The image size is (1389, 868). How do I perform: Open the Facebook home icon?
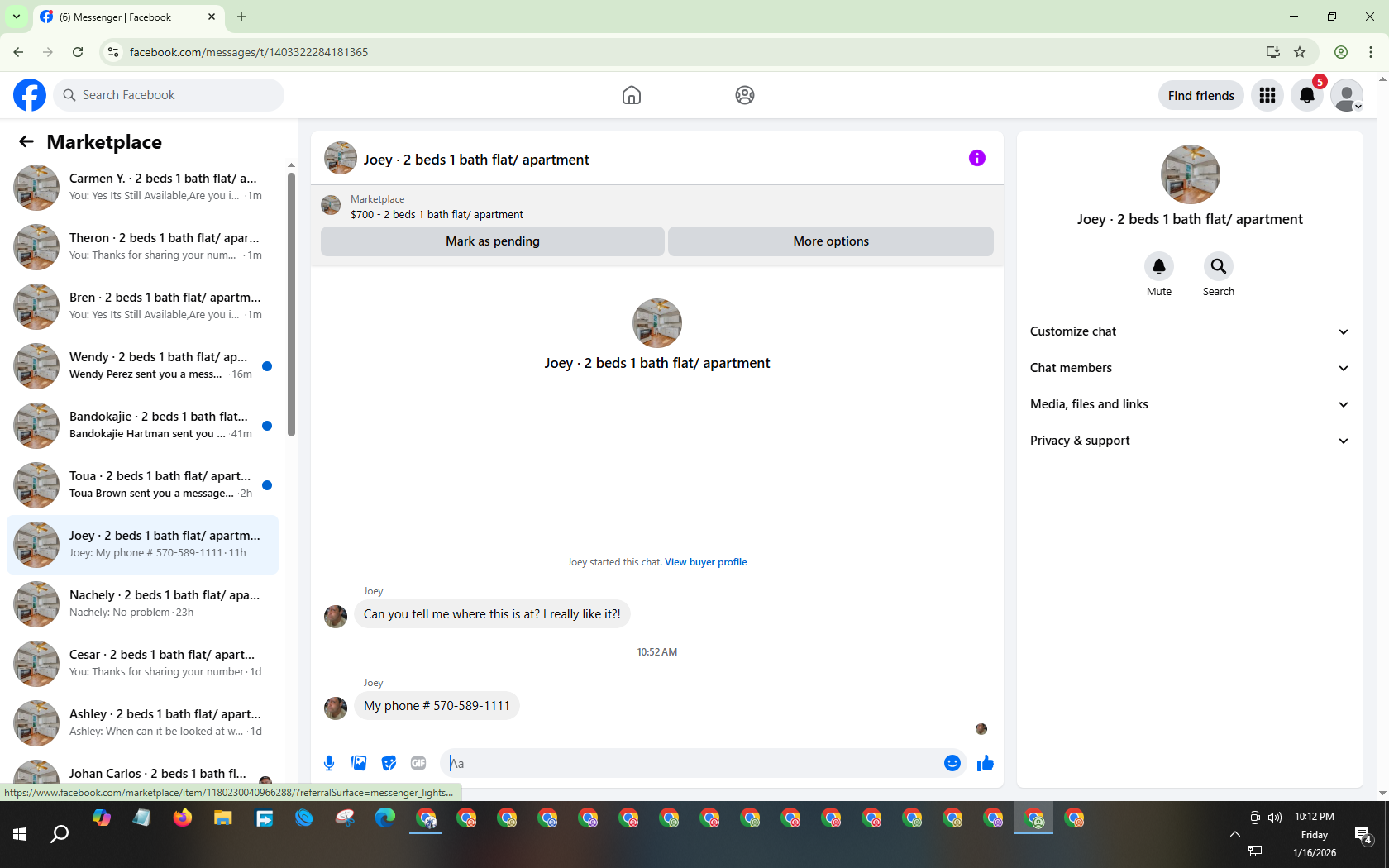[x=632, y=95]
